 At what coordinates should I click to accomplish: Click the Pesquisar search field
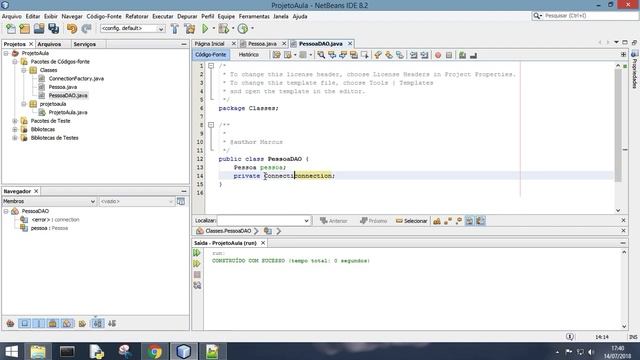[x=590, y=16]
